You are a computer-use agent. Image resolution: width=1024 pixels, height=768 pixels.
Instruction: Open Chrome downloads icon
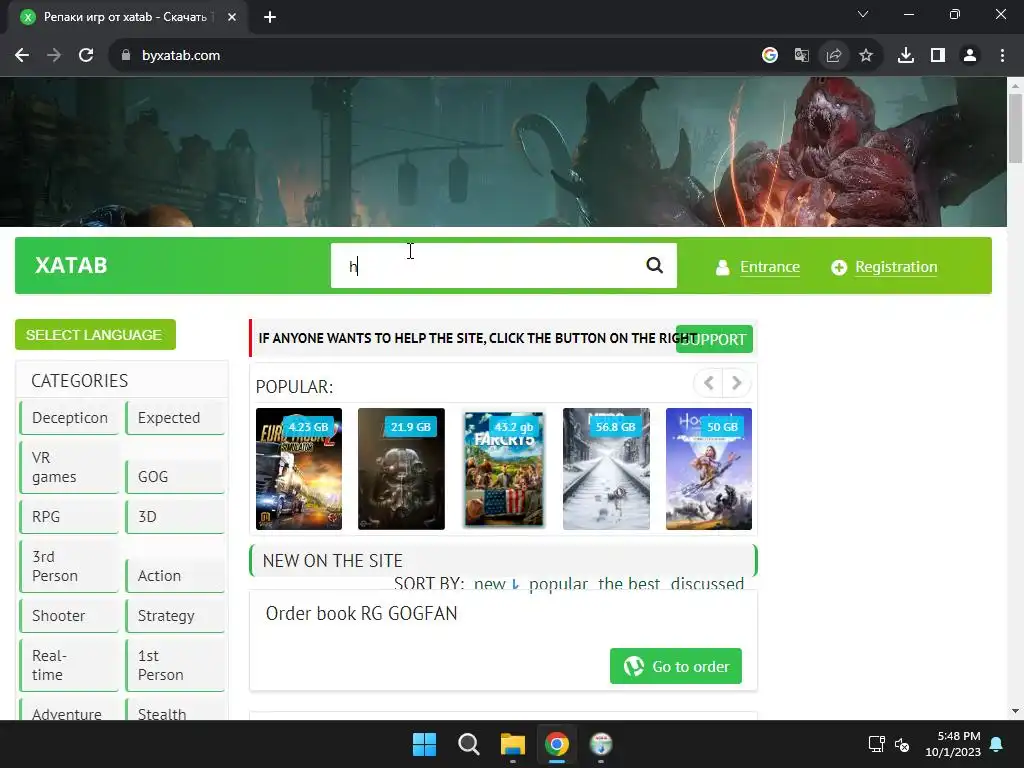point(906,56)
